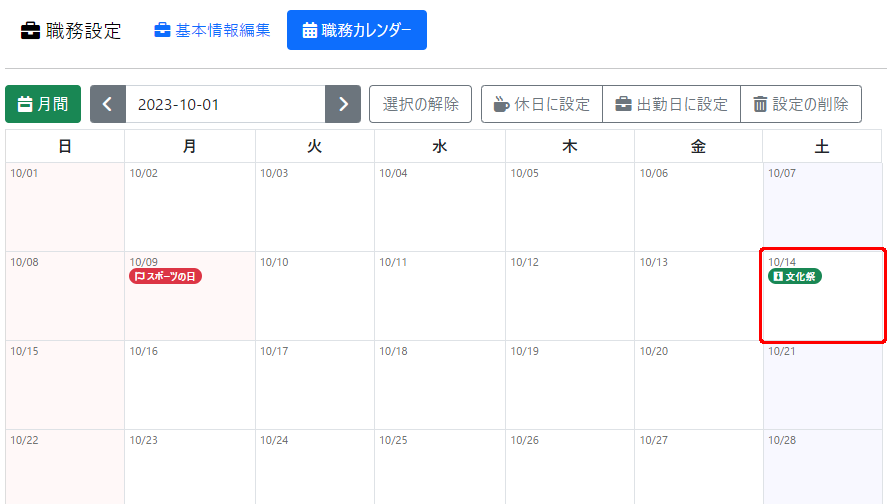
Task: Select the 10/08 calendar cell
Action: point(65,296)
